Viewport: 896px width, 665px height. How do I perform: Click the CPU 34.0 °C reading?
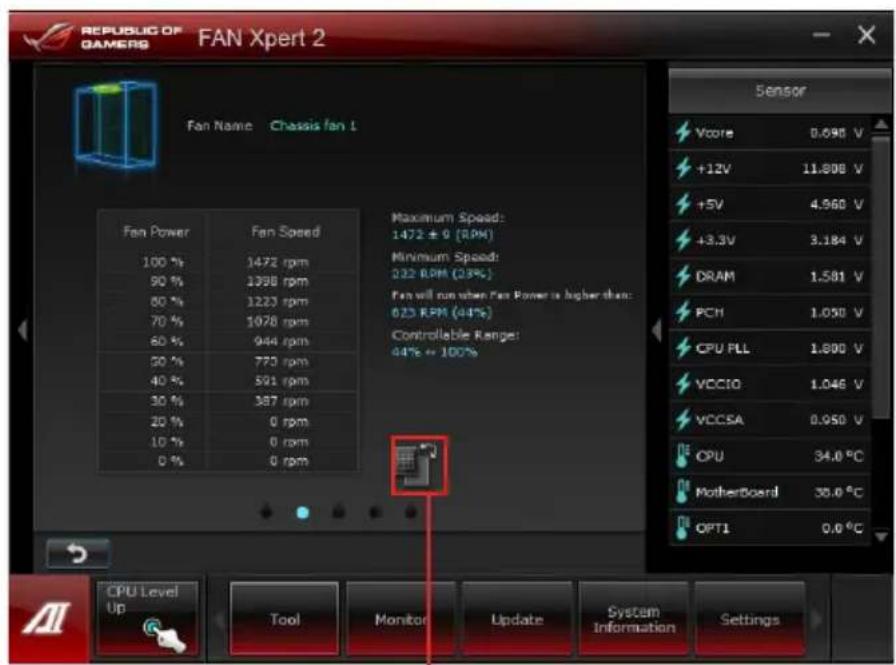pyautogui.click(x=838, y=456)
